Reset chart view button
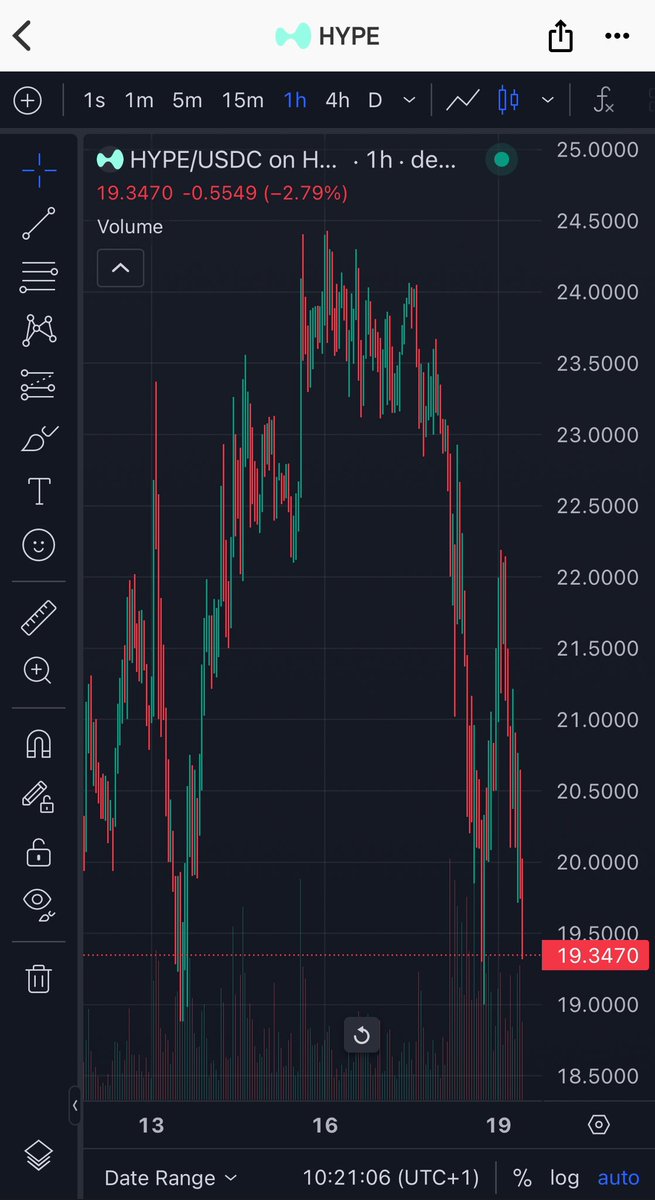This screenshot has width=655, height=1200. 362,1035
